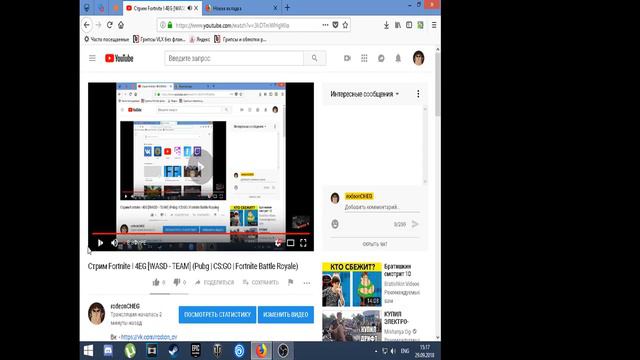Open the «КУПИЛ ЭЛЕКТРО» suggested video thumbnail
Image resolution: width=640 pixels, height=360 pixels.
(352, 326)
